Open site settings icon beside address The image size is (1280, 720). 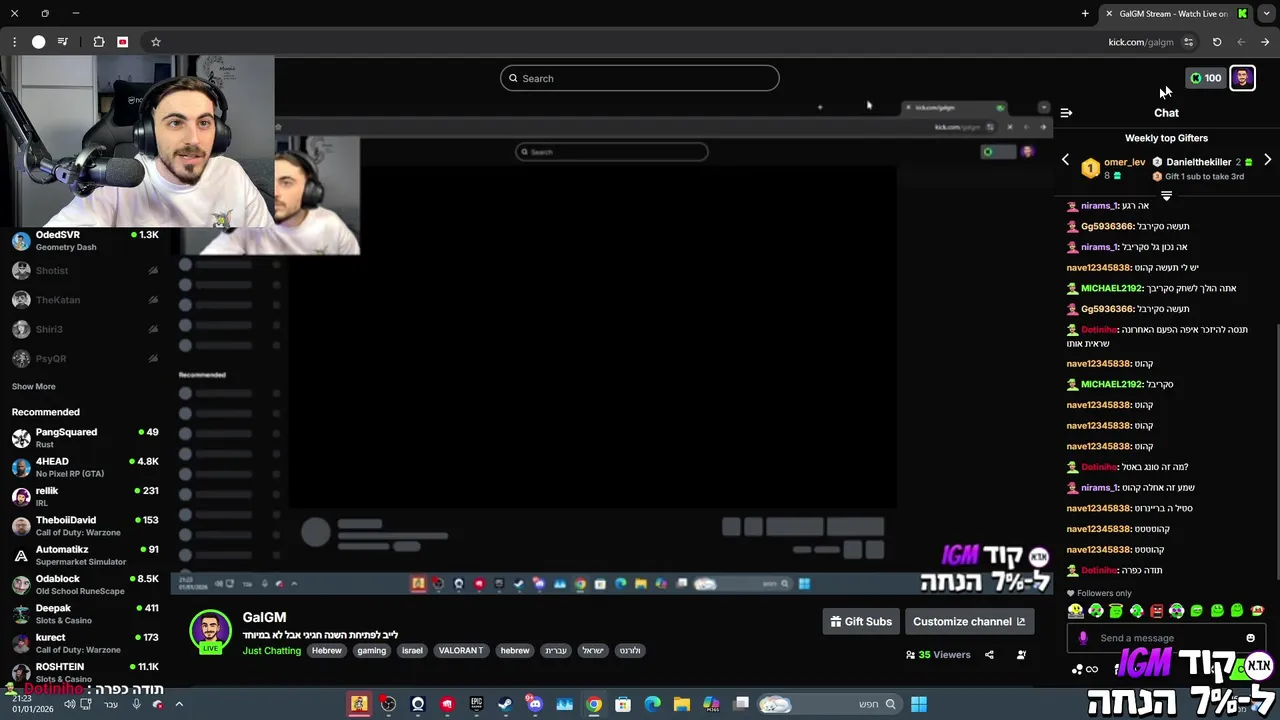click(1188, 42)
